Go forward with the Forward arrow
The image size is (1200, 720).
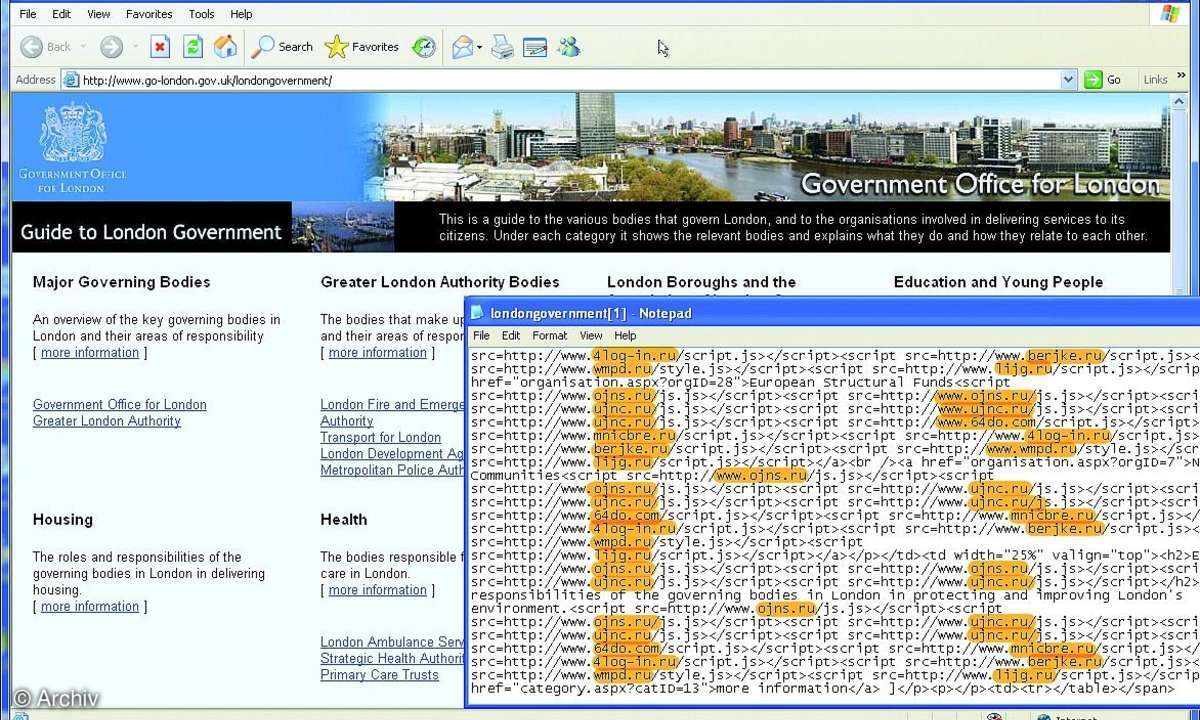pyautogui.click(x=111, y=47)
